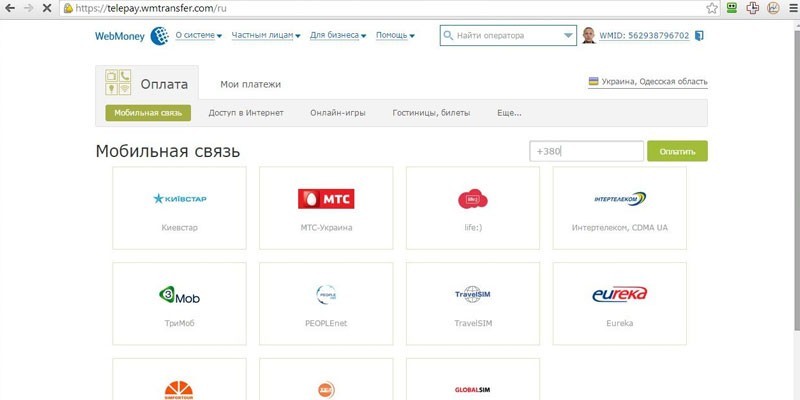The height and width of the screenshot is (400, 800).
Task: Click the WebMoney text logo link
Action: click(x=120, y=36)
